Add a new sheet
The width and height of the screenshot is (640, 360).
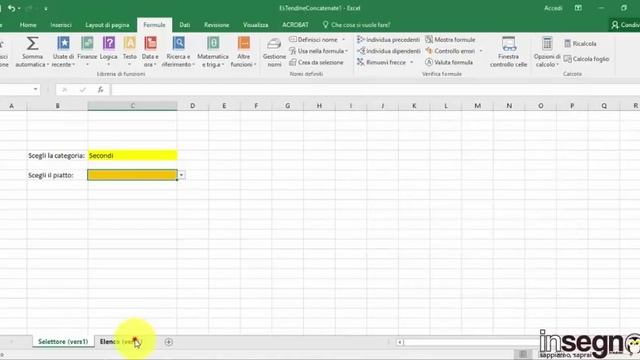(x=169, y=342)
